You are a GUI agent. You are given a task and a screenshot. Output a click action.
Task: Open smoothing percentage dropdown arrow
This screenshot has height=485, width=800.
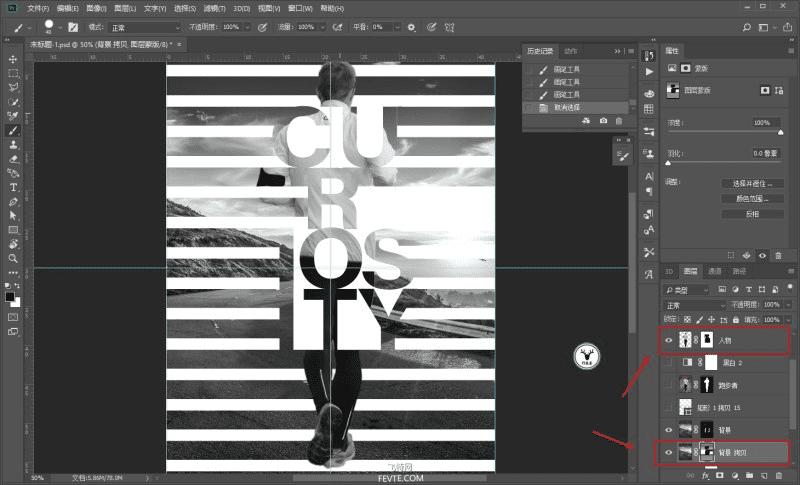pos(397,28)
